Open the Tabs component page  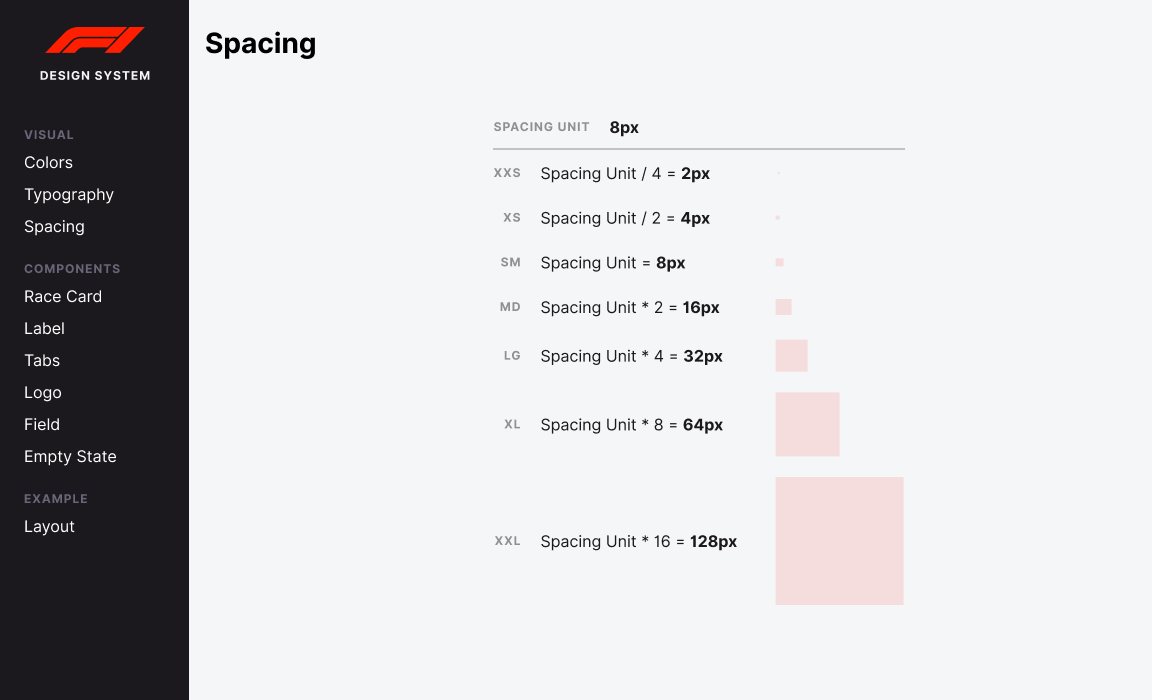[x=42, y=361]
